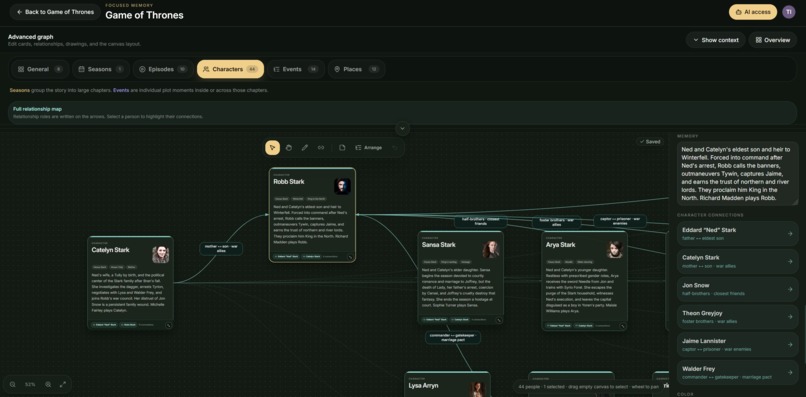
Task: Click the 'captor ↔ prisoner · war enemies' edge label
Action: 620,221
